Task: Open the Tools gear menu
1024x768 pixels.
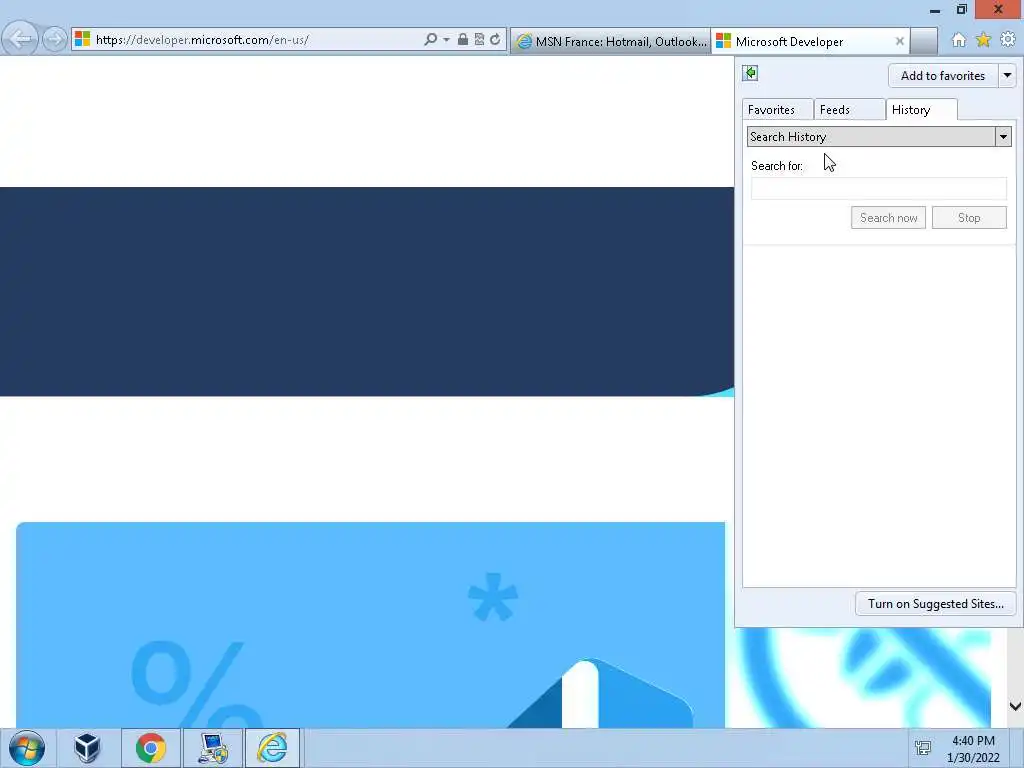Action: coord(1008,40)
